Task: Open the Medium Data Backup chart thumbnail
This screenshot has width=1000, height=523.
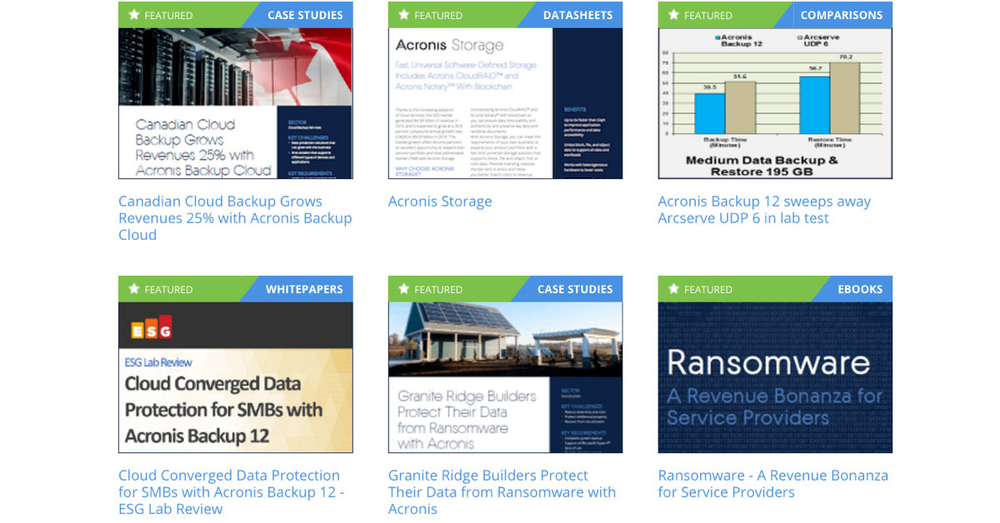Action: (x=775, y=103)
